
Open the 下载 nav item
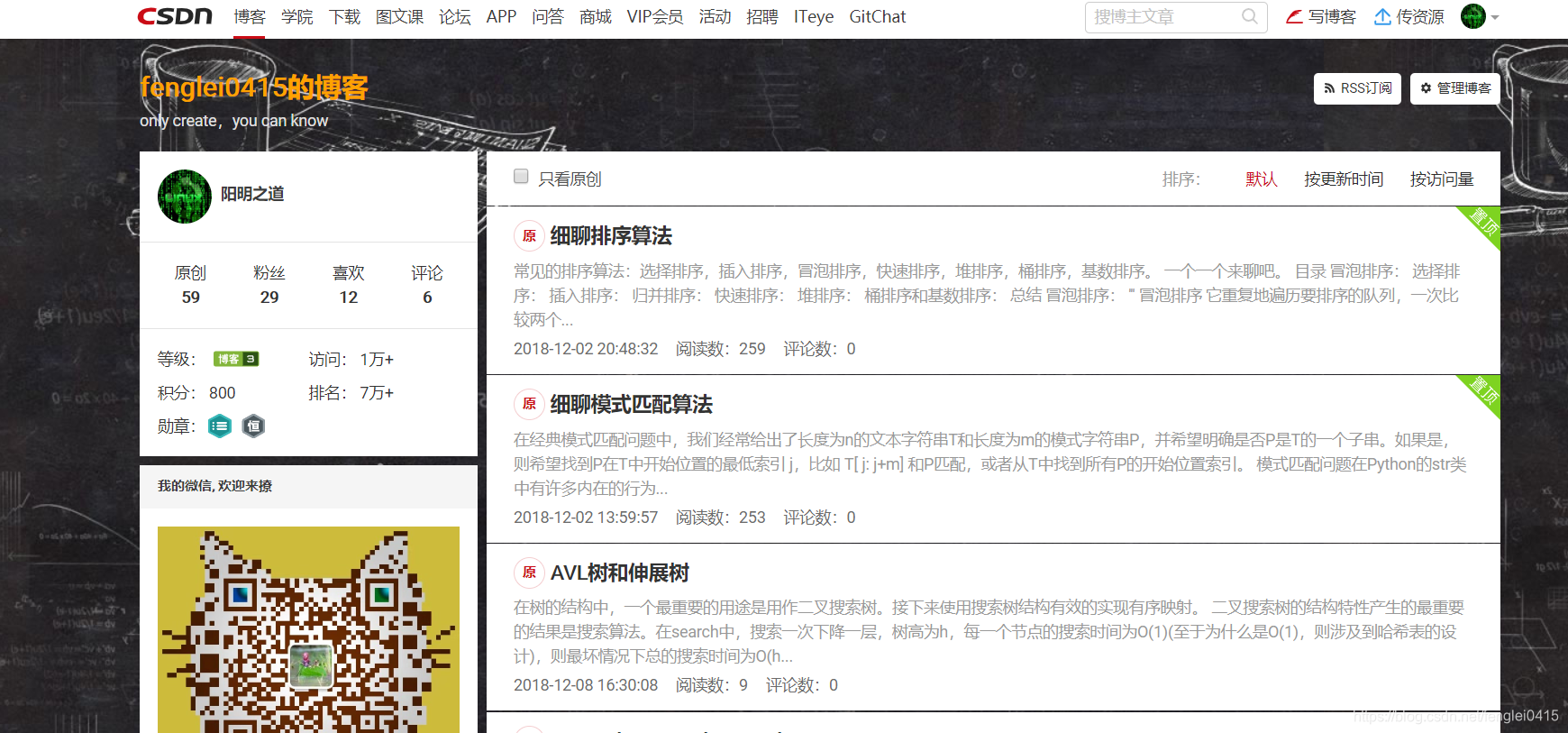point(344,16)
